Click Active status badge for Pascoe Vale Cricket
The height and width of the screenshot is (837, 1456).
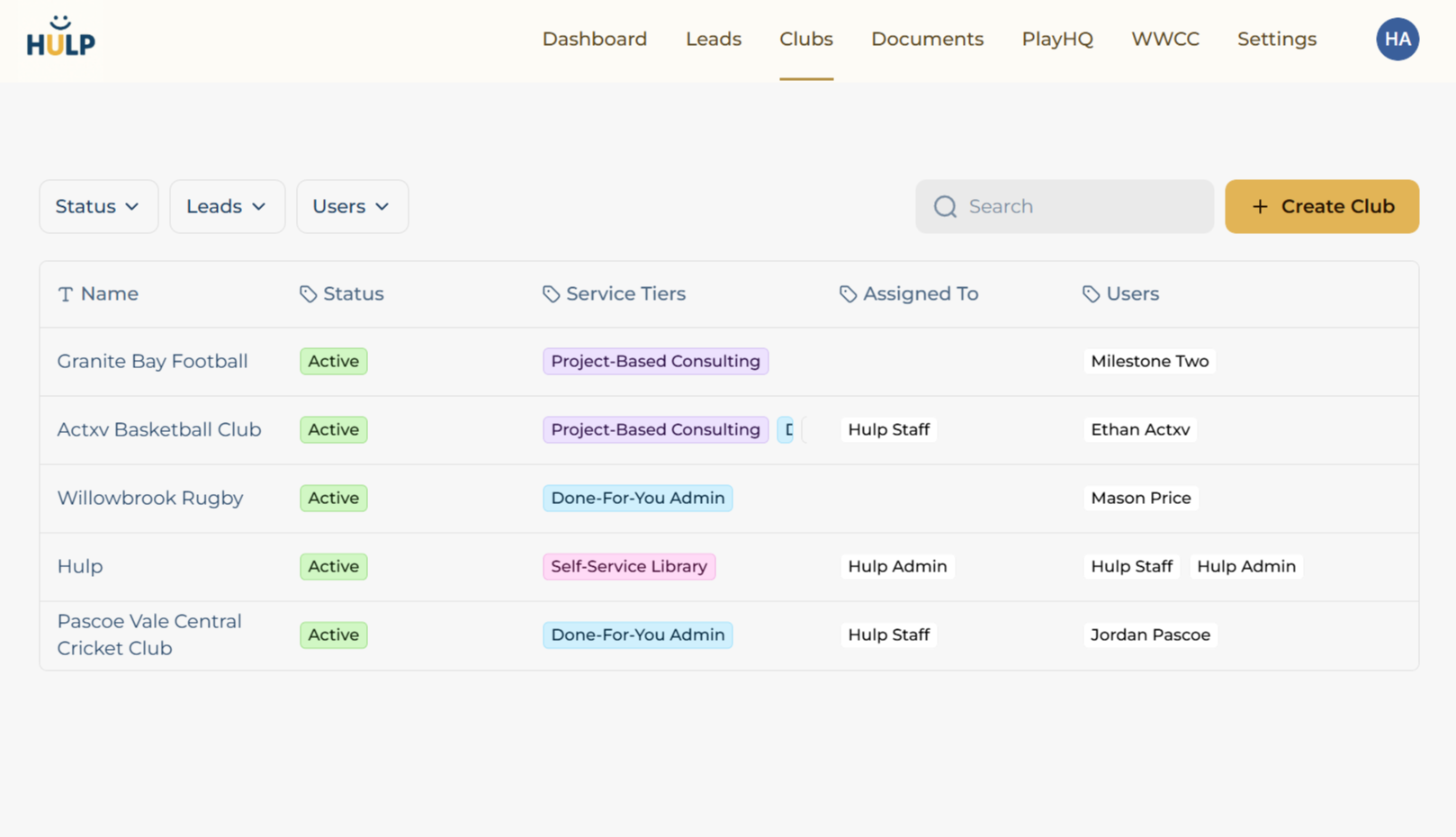[334, 634]
